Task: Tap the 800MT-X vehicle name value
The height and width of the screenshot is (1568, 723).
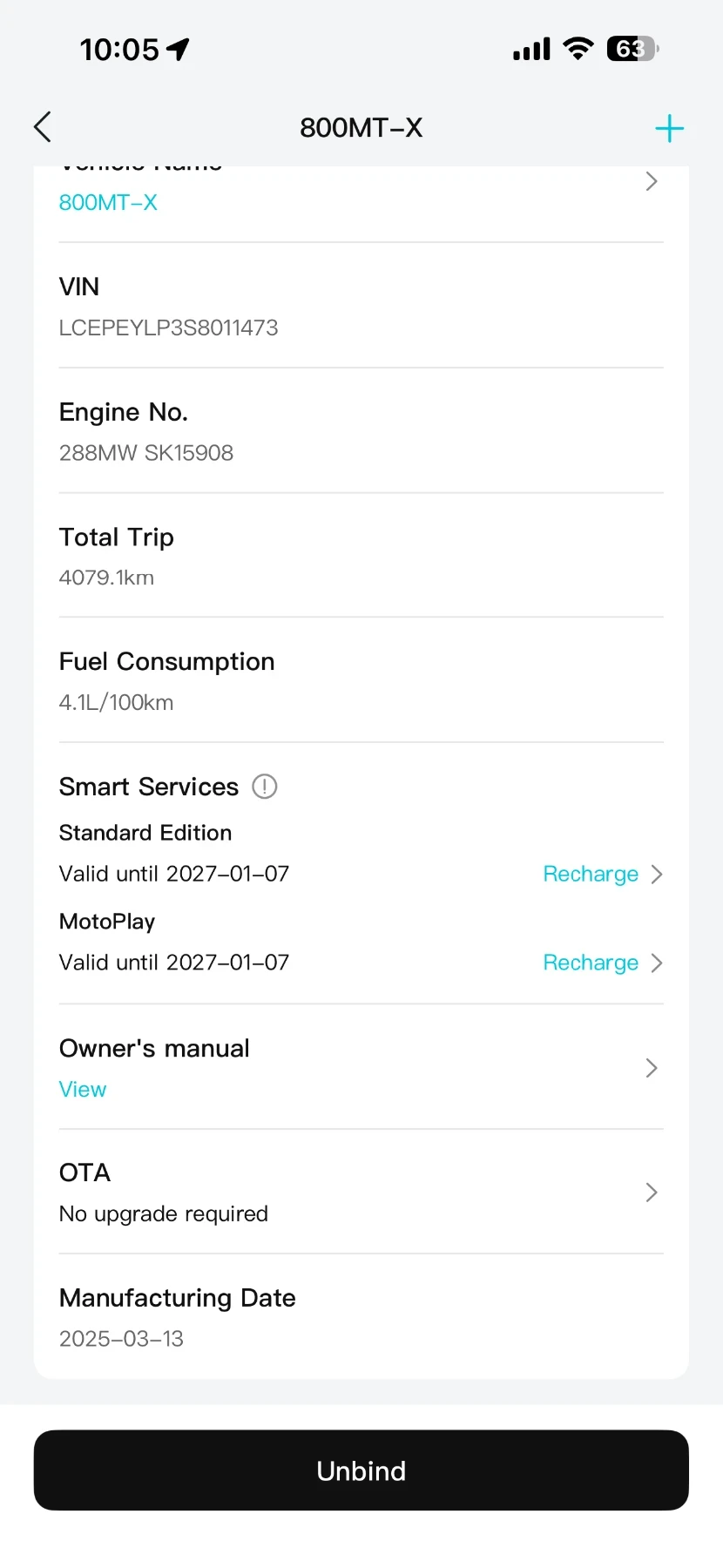Action: click(108, 203)
